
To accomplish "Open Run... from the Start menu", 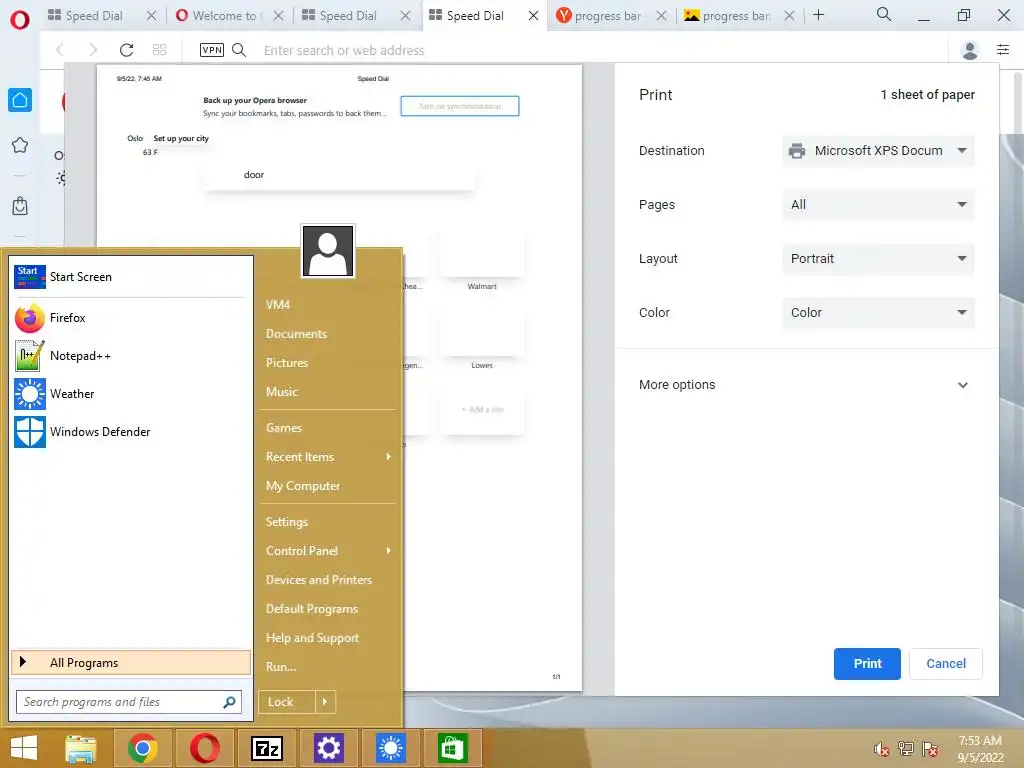I will [x=281, y=667].
